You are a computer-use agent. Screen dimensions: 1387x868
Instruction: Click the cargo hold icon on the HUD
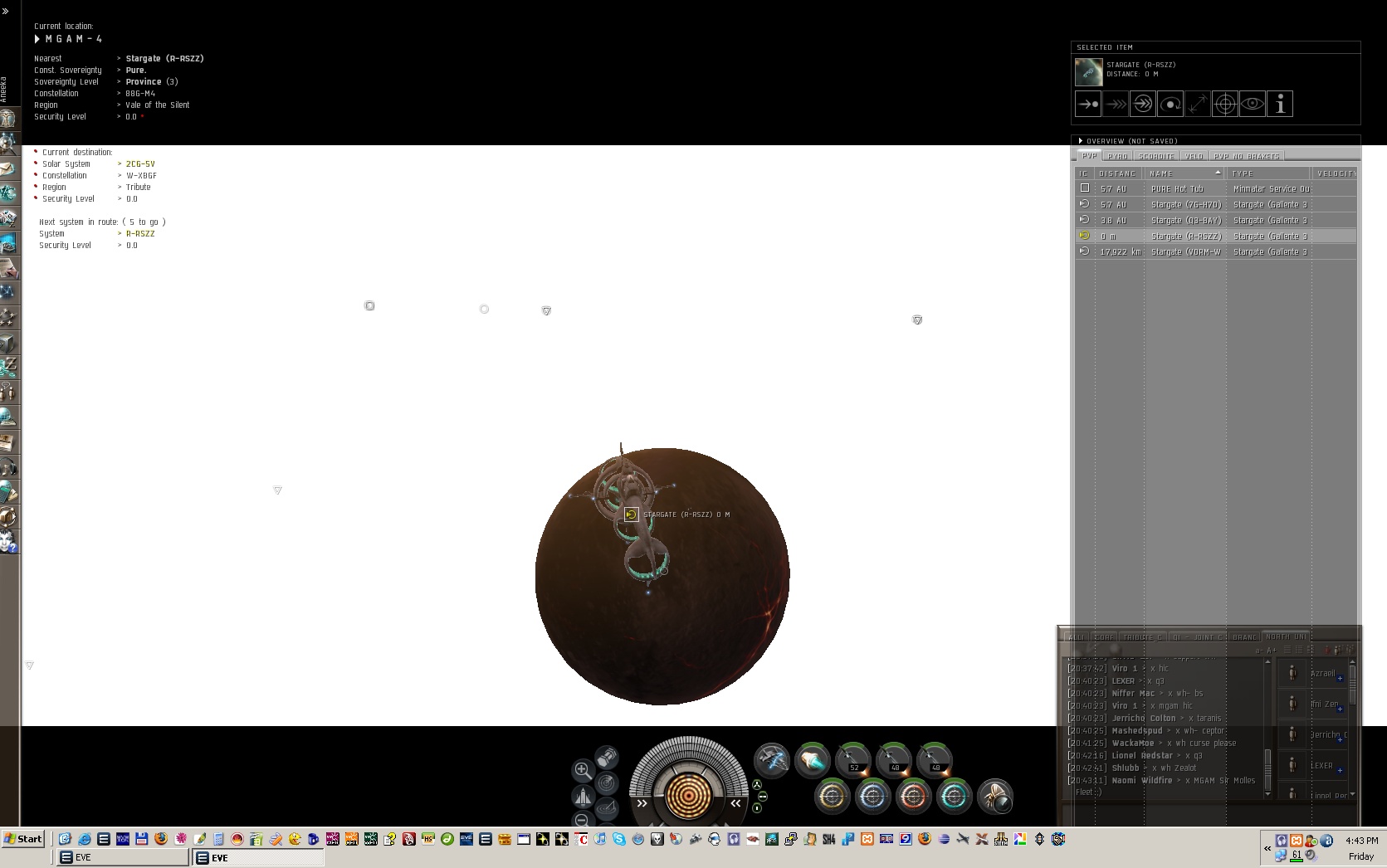[x=607, y=757]
